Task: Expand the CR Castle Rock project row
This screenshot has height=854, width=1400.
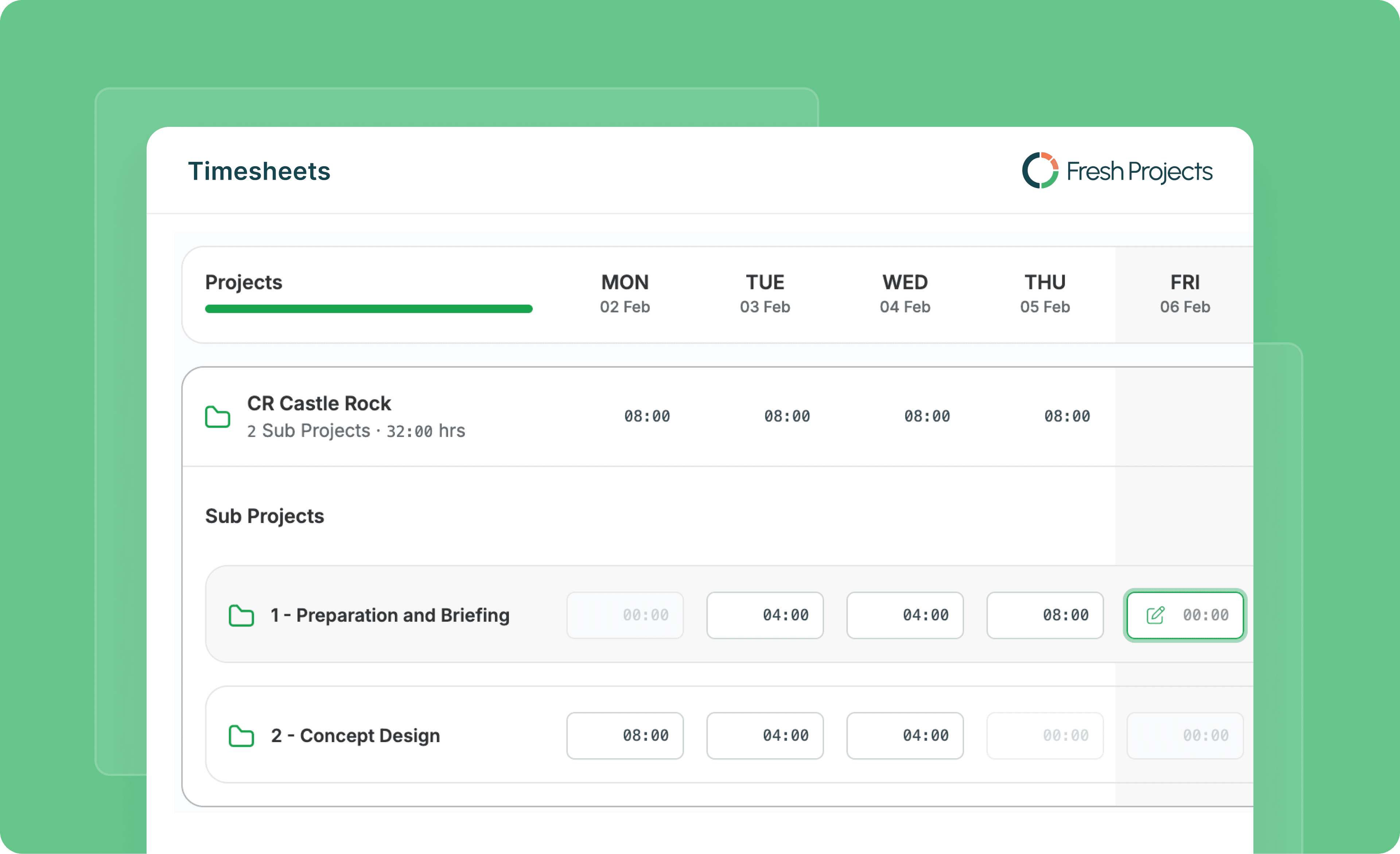Action: (x=319, y=404)
